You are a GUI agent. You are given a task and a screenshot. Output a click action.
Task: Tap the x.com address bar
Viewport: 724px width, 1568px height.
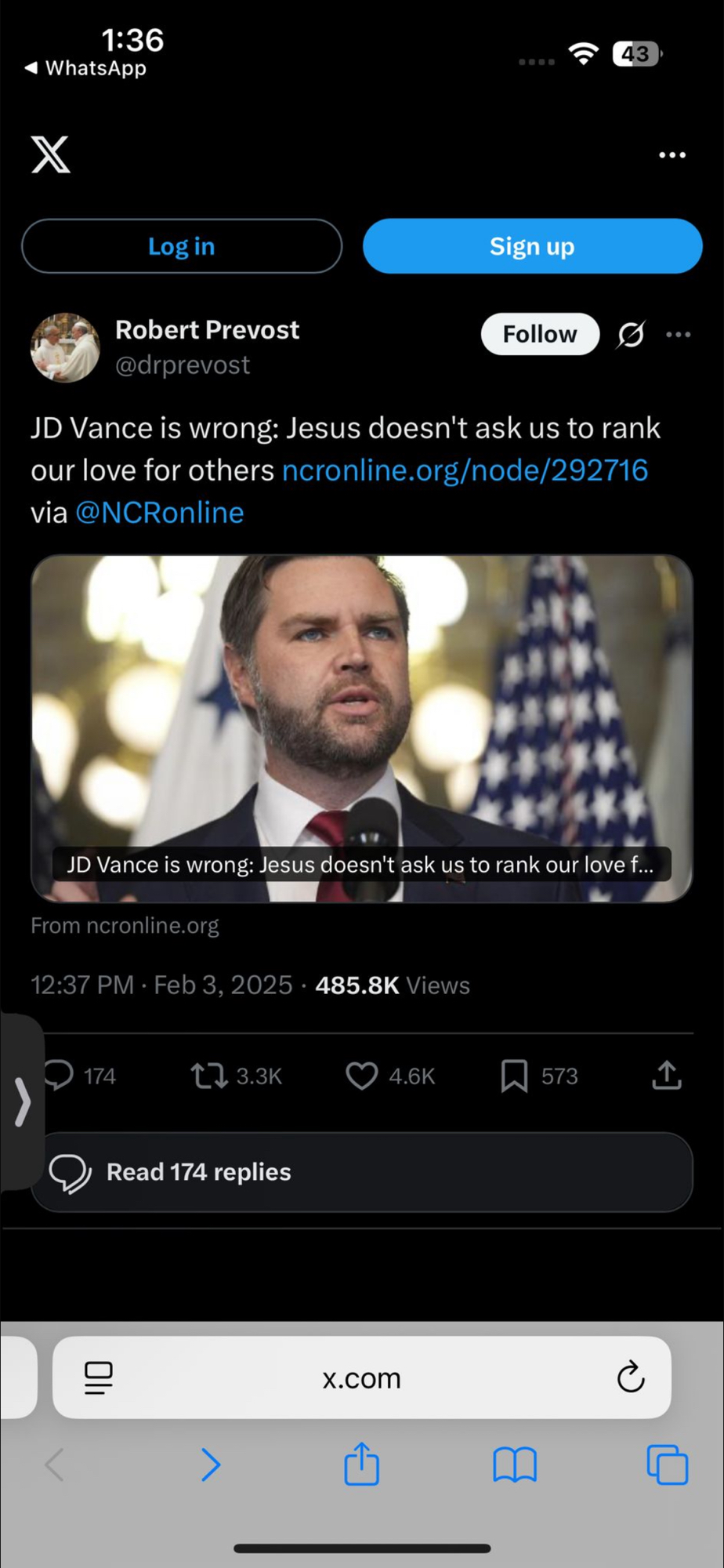pyautogui.click(x=362, y=1377)
